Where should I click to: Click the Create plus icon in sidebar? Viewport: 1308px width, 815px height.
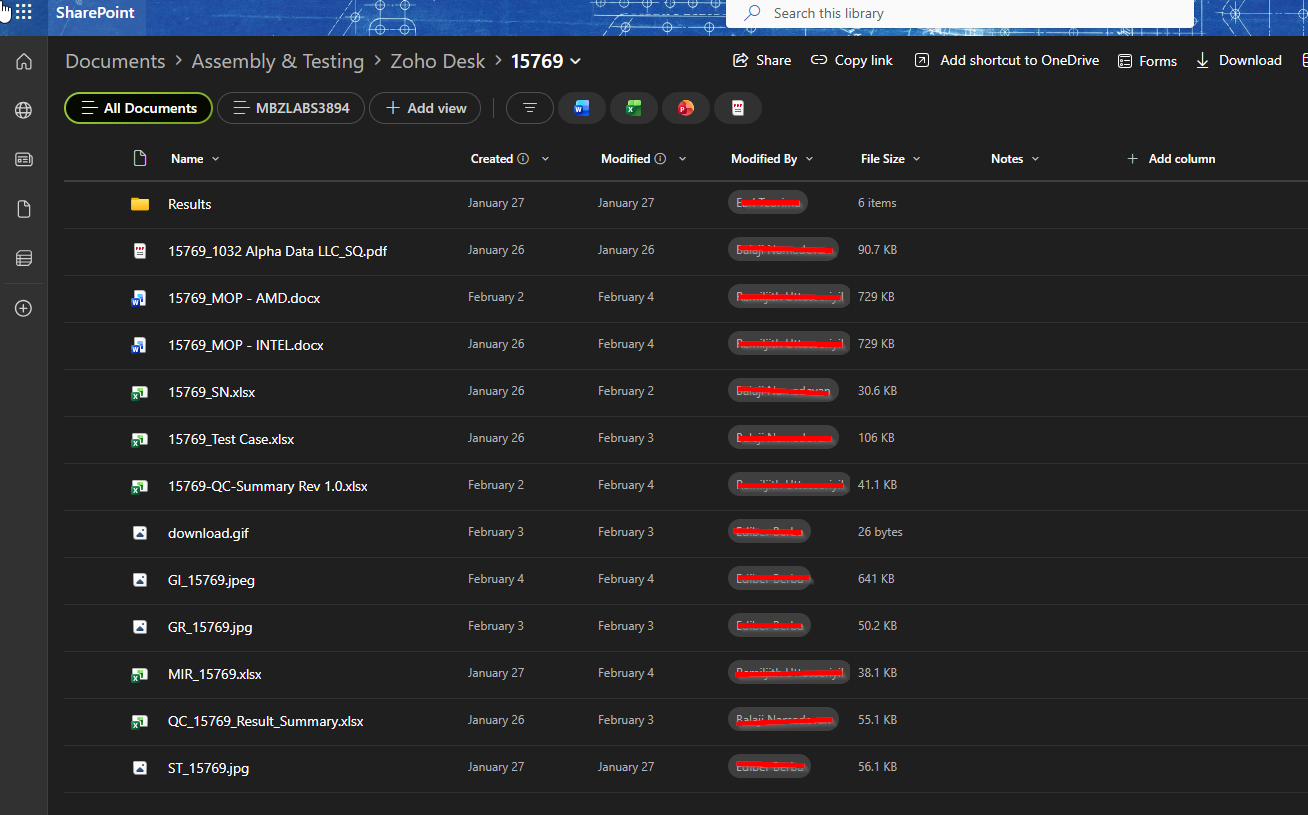(x=24, y=308)
